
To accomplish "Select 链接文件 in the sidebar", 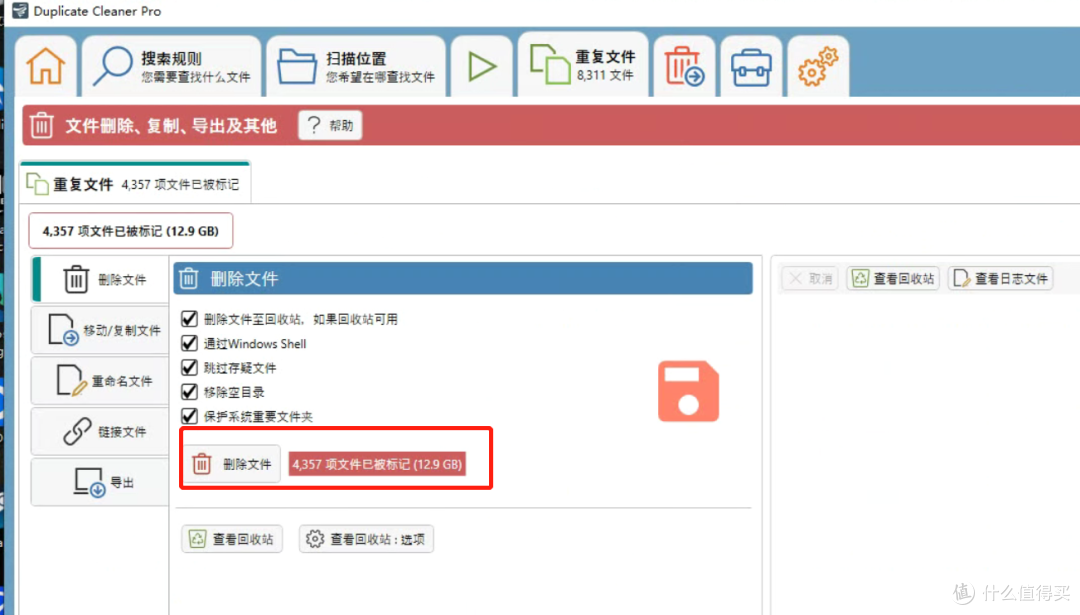I will [101, 432].
